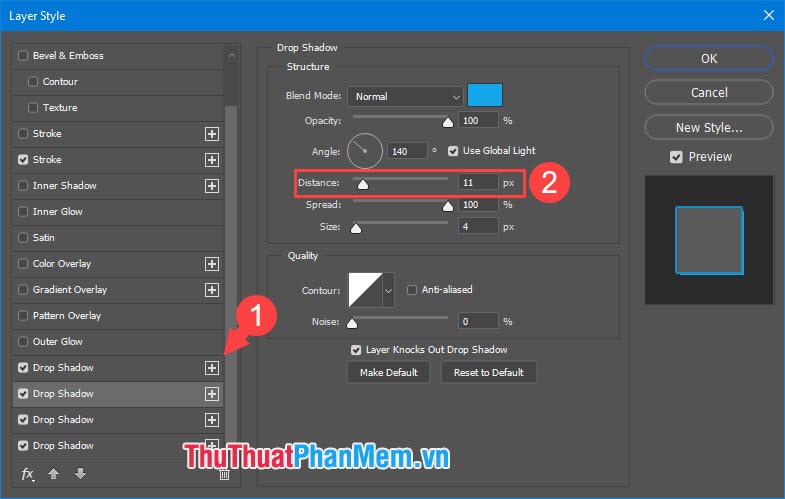
Task: Uncheck the first Drop Shadow checkbox
Action: (x=23, y=368)
